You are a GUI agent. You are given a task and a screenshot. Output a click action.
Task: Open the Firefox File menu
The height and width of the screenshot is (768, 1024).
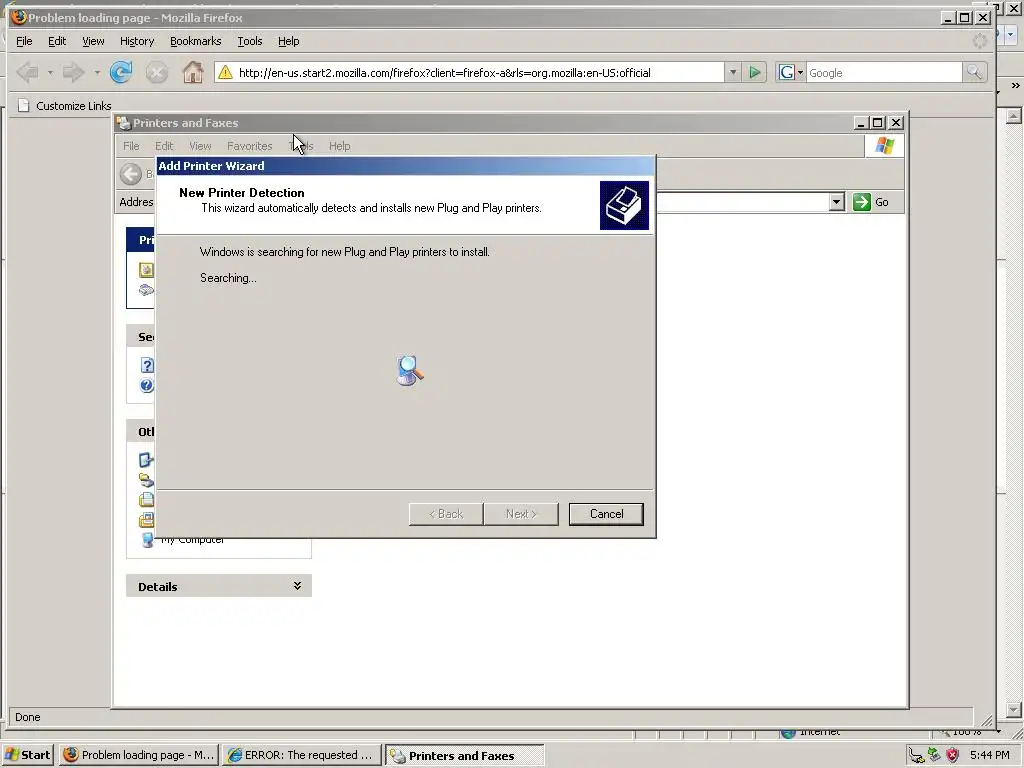24,41
